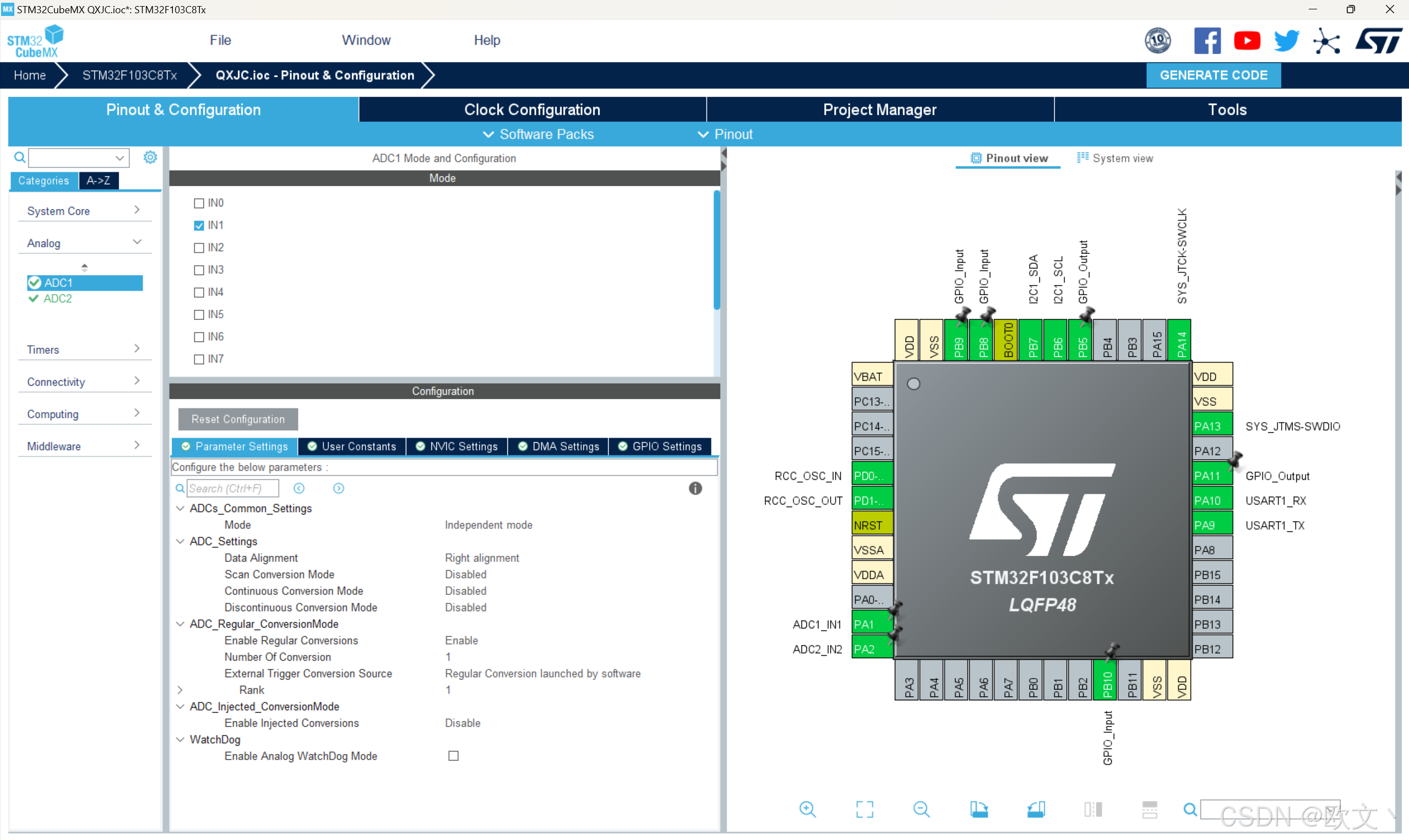Image resolution: width=1409 pixels, height=840 pixels.
Task: Click the GENERATE CODE button
Action: pos(1212,75)
